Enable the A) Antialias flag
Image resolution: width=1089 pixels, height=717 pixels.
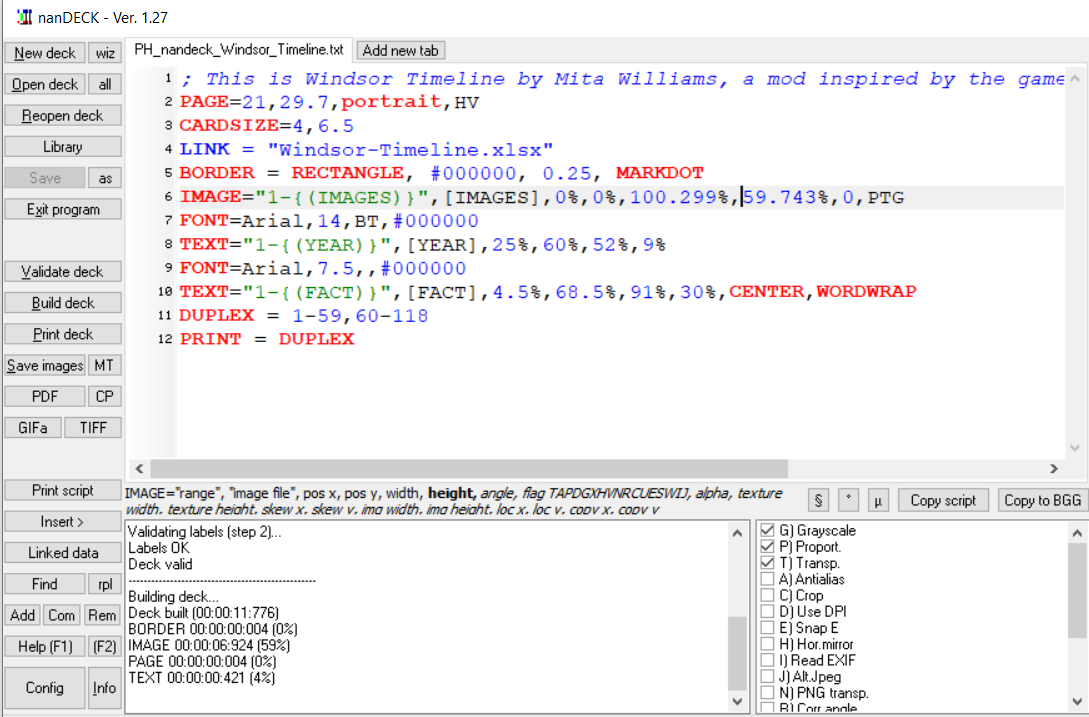coord(769,579)
